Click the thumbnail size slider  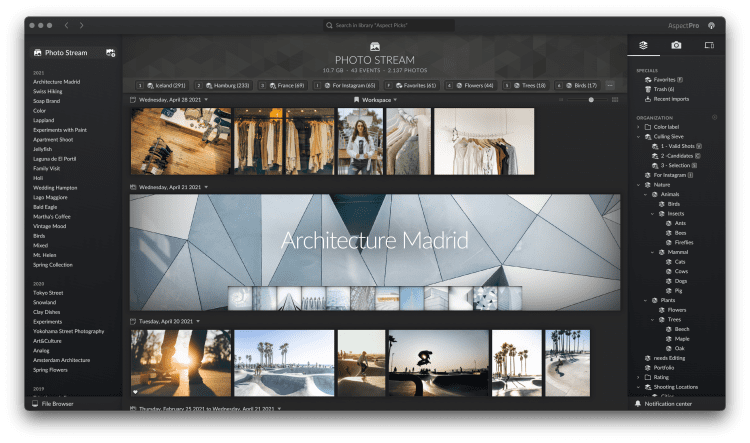[x=590, y=100]
